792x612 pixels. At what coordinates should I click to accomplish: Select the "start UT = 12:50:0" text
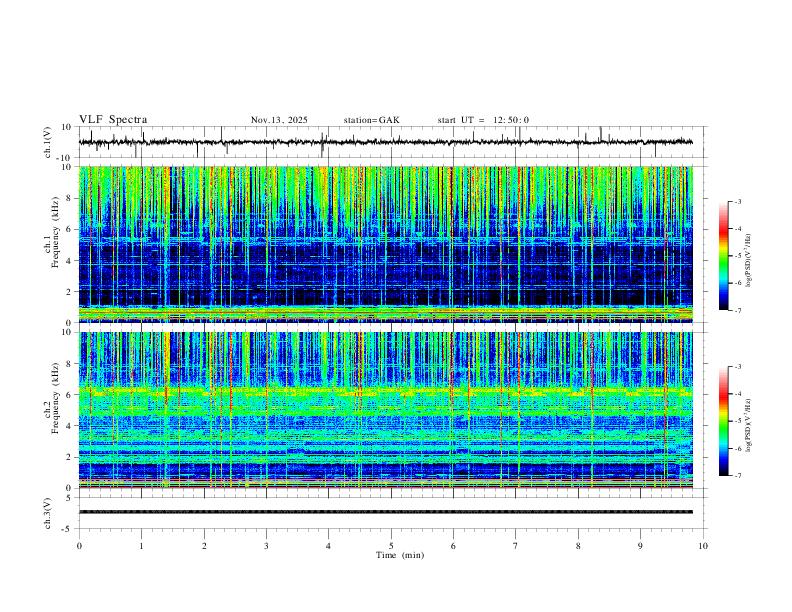pyautogui.click(x=483, y=120)
